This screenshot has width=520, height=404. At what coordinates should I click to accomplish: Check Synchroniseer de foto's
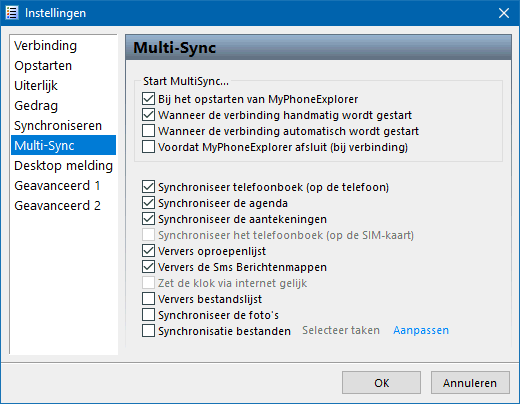148,315
